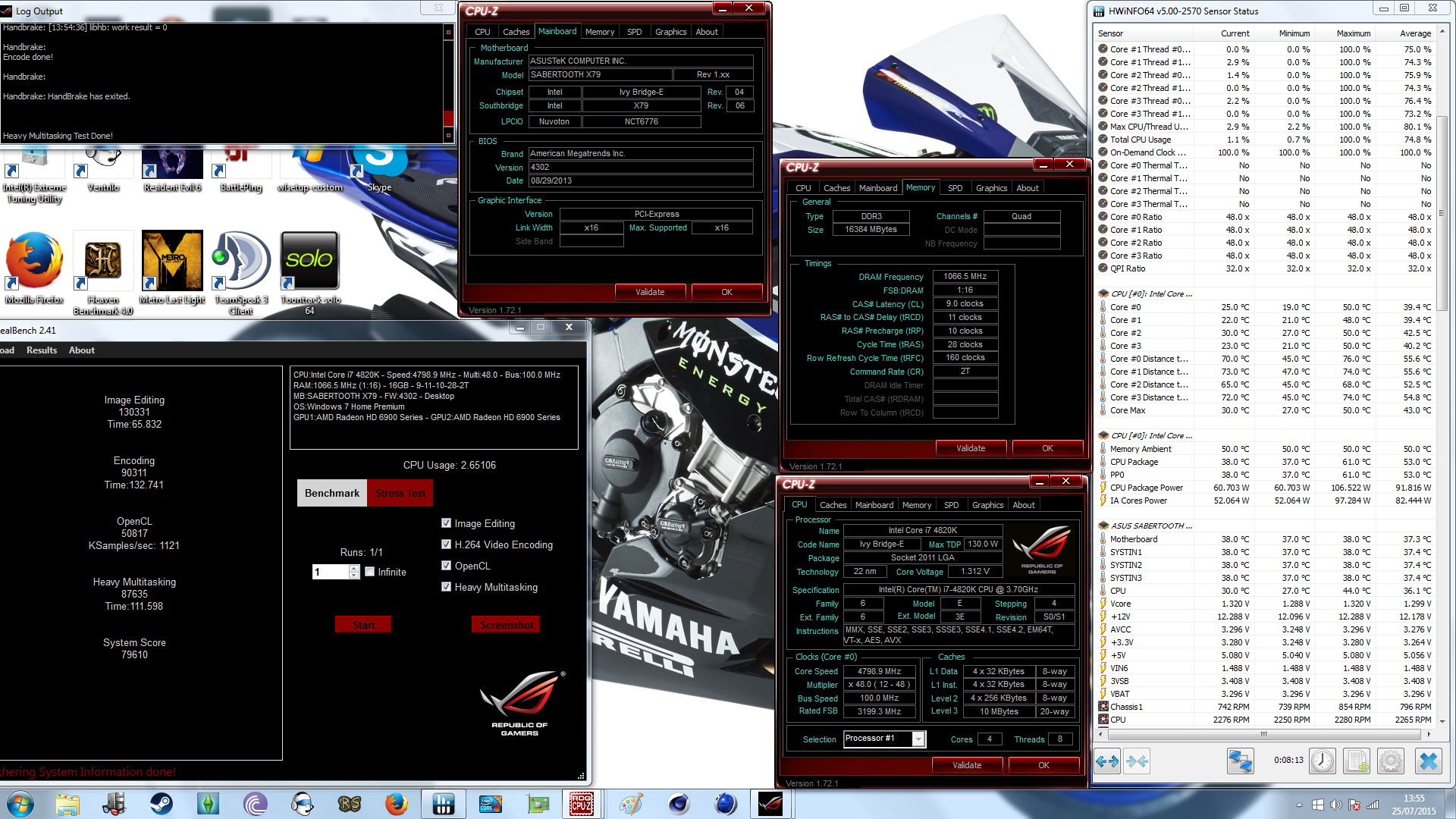Open TeamSpeak 3 Client desktop shortcut
1456x819 pixels.
(241, 273)
